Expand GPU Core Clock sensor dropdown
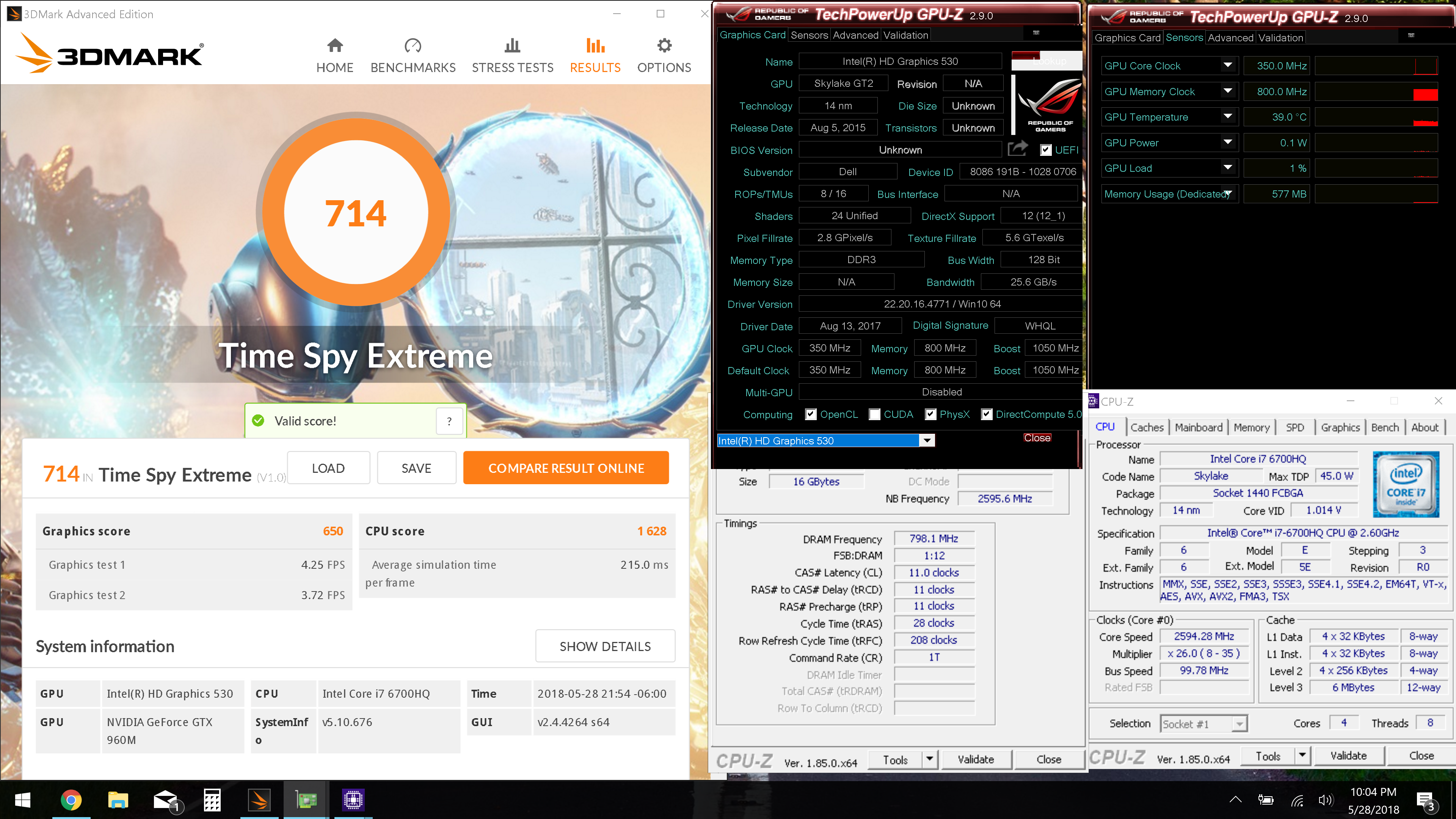 tap(1227, 66)
